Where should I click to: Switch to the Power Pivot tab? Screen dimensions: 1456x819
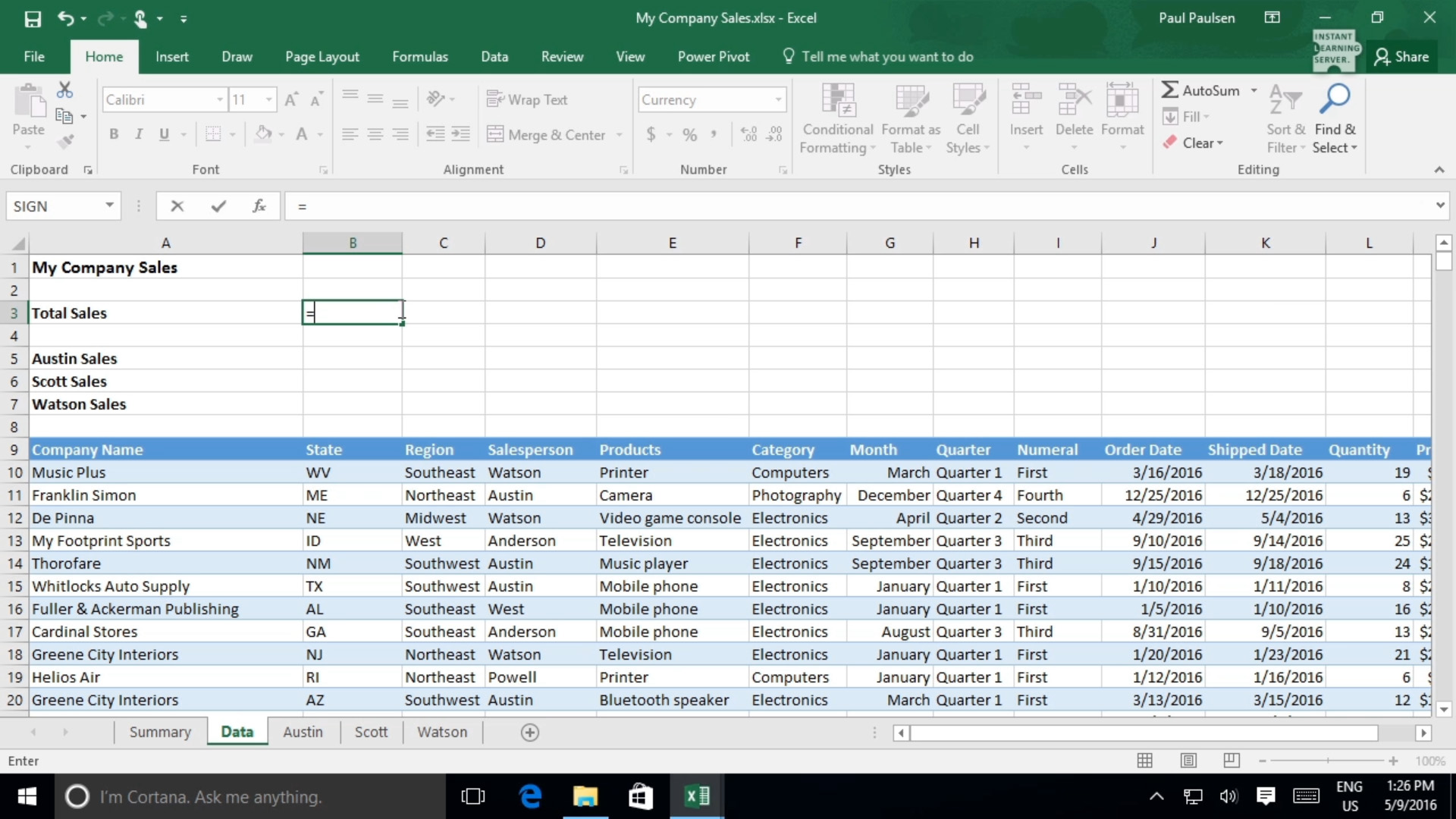714,57
